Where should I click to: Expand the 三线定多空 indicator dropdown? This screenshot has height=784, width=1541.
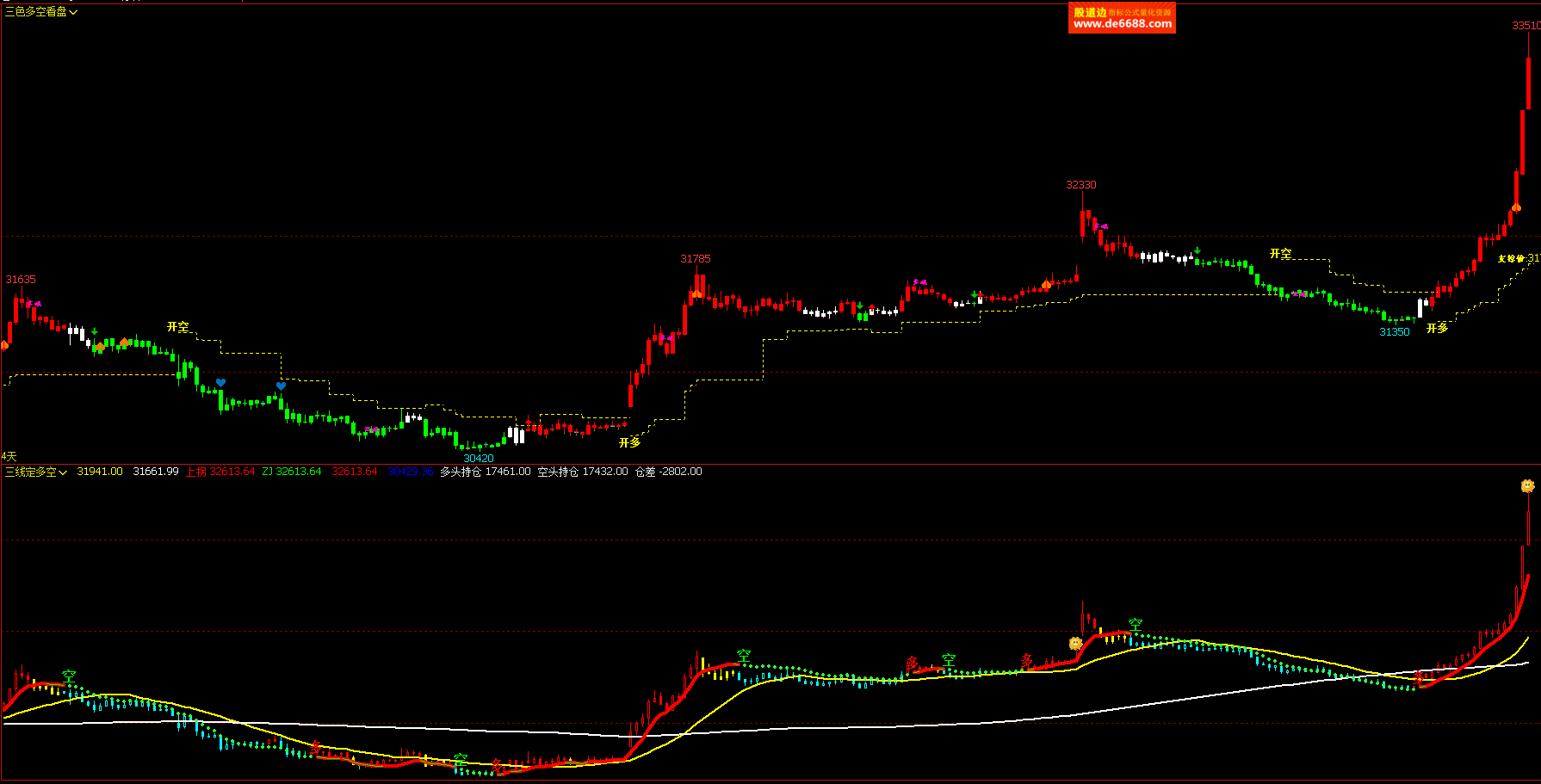(x=35, y=472)
